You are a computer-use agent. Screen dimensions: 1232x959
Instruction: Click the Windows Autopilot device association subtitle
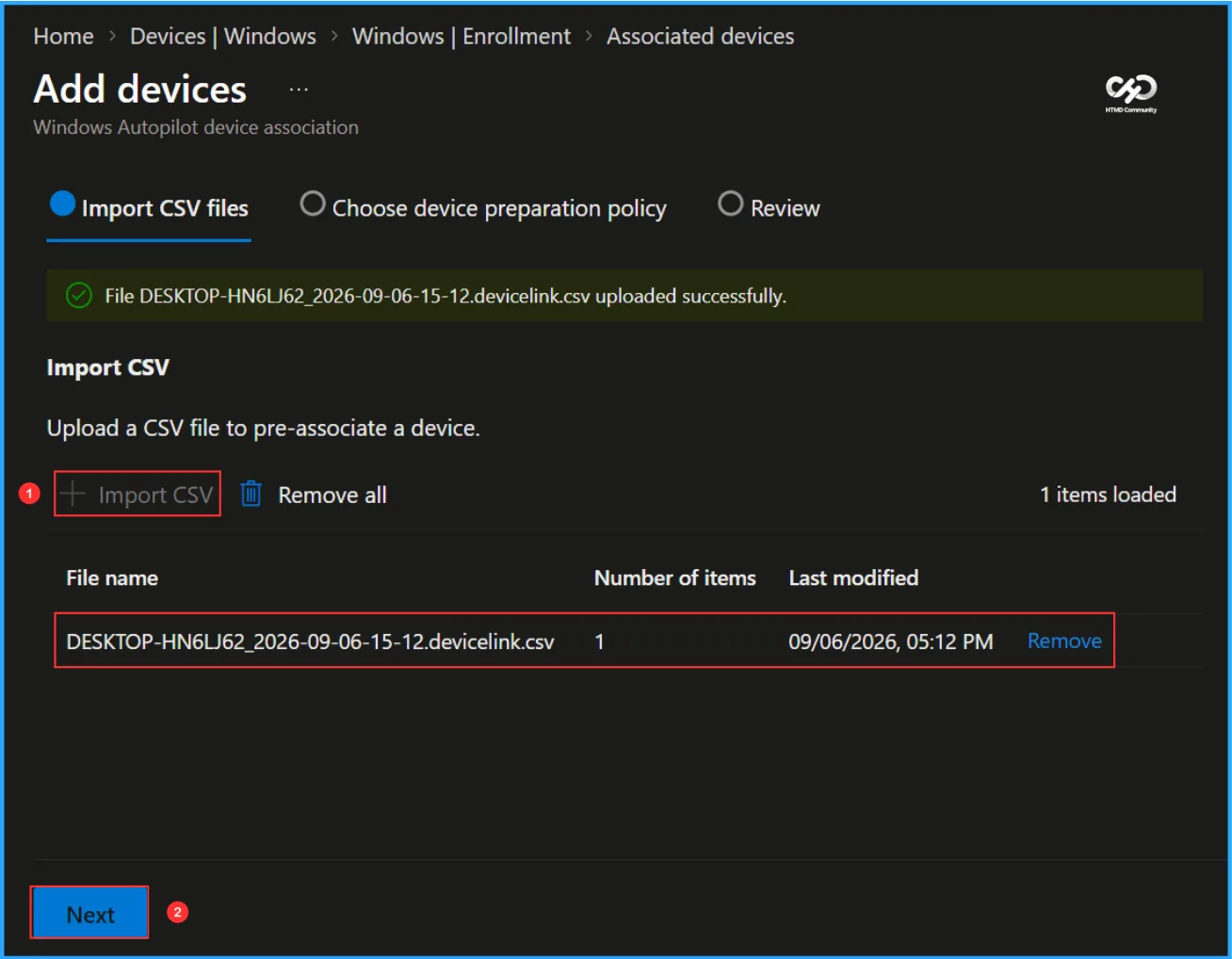tap(196, 127)
